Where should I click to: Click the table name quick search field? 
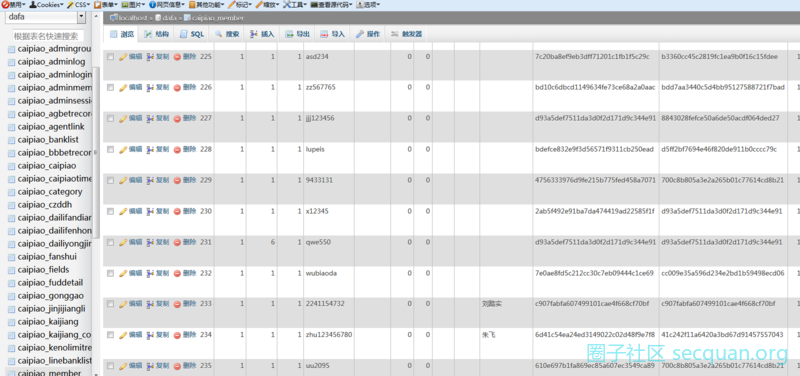point(47,36)
